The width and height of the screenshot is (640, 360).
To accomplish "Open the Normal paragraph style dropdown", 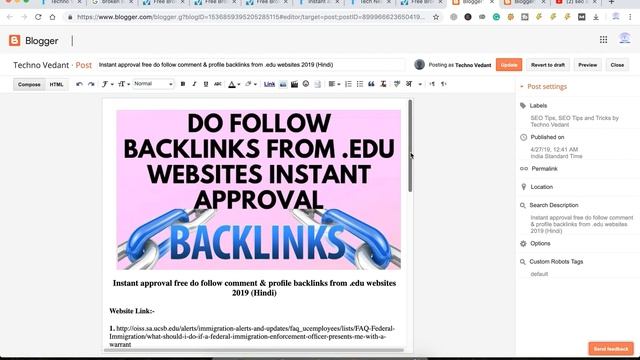I will point(153,84).
